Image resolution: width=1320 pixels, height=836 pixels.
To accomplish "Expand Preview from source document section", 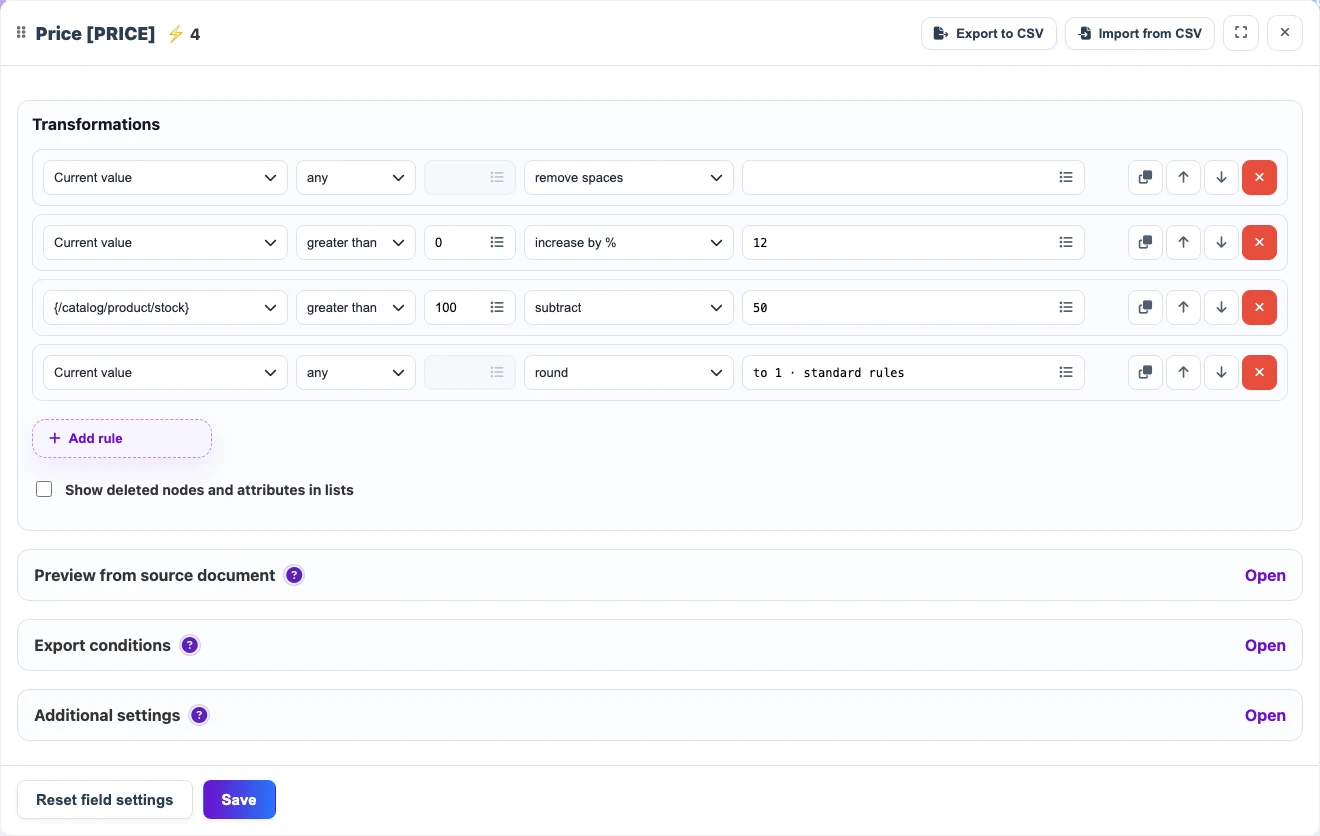I will pyautogui.click(x=1265, y=575).
